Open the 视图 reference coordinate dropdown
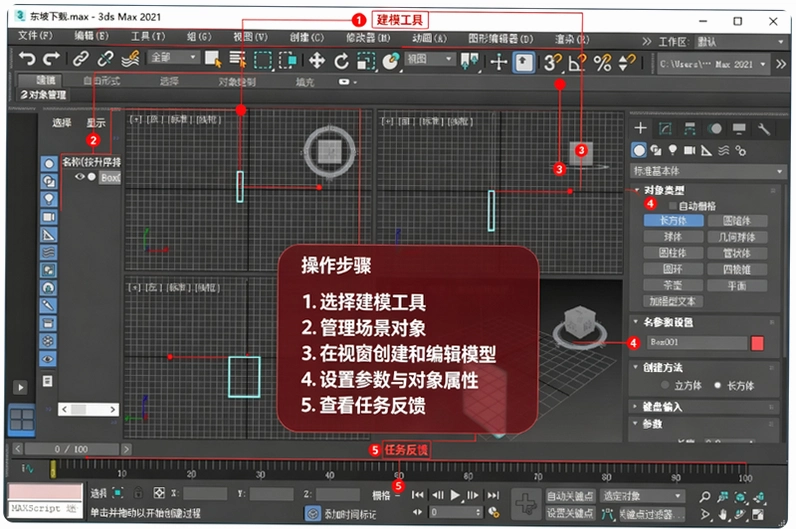Screen dimensions: 796x529 tap(429, 59)
